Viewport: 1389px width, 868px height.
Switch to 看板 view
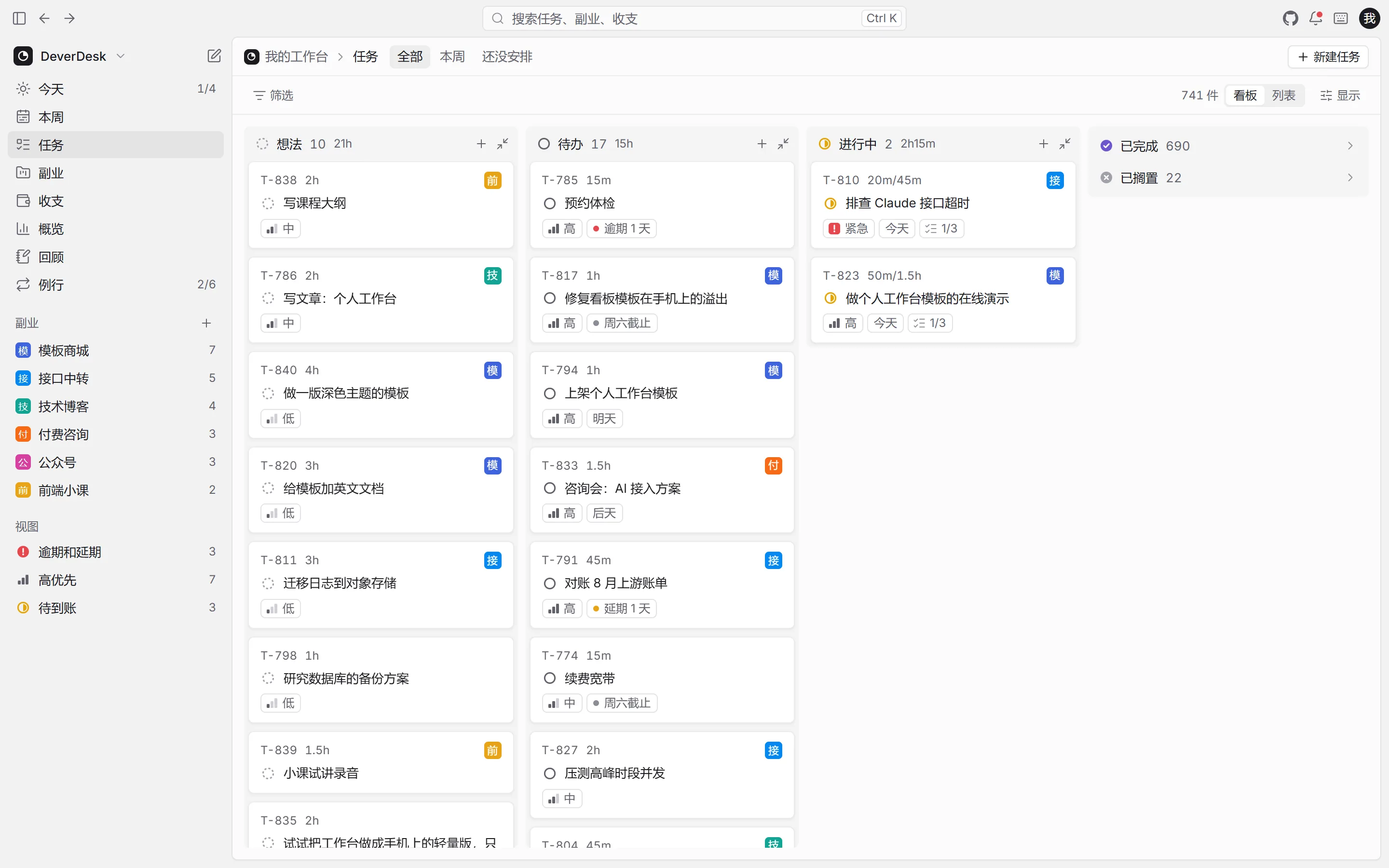[x=1245, y=95]
